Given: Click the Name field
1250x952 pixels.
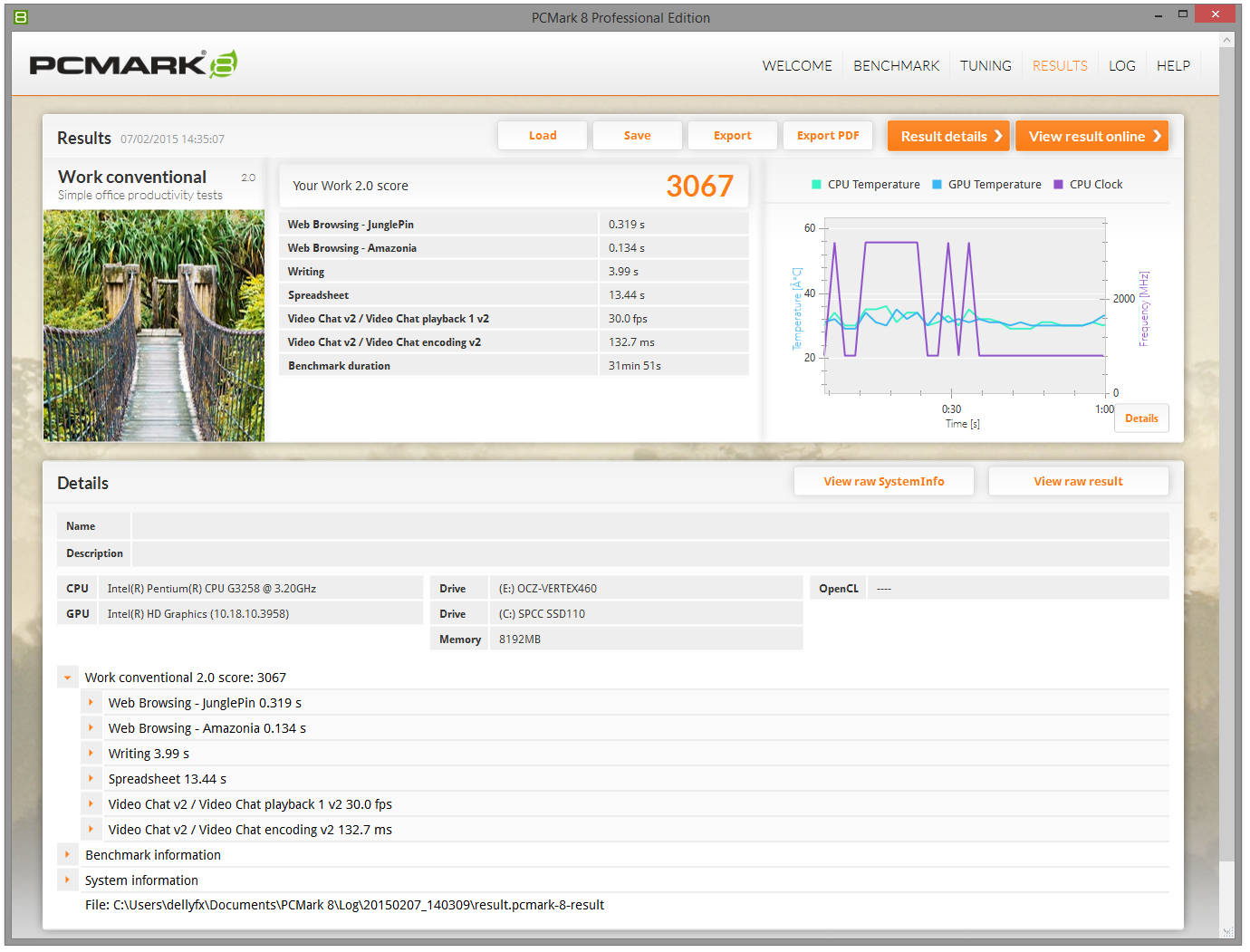Looking at the screenshot, I should point(650,526).
